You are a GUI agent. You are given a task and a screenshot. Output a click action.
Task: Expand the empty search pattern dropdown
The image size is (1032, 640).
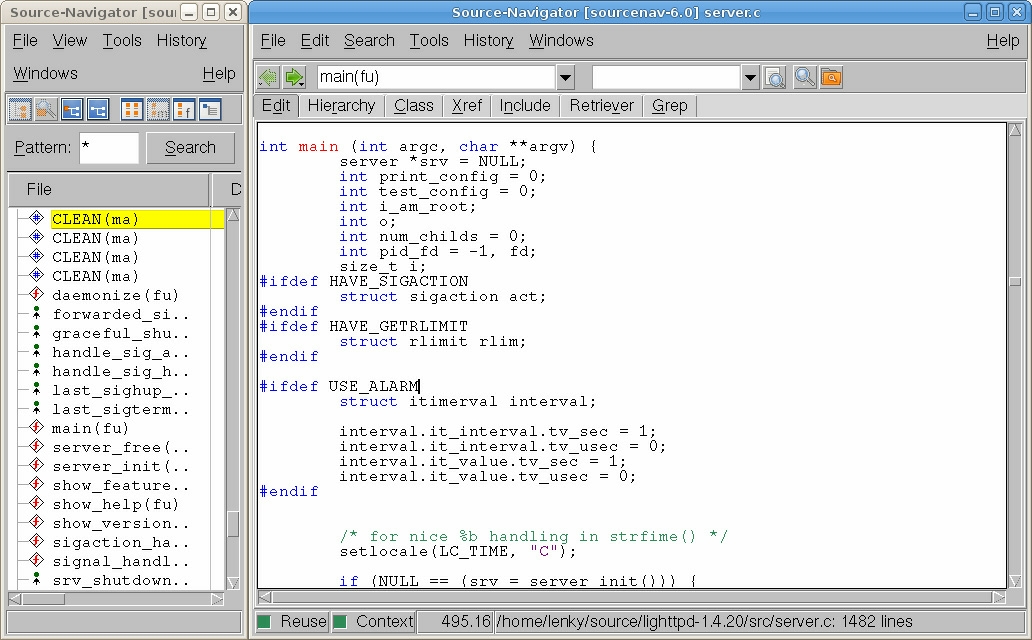coord(750,77)
